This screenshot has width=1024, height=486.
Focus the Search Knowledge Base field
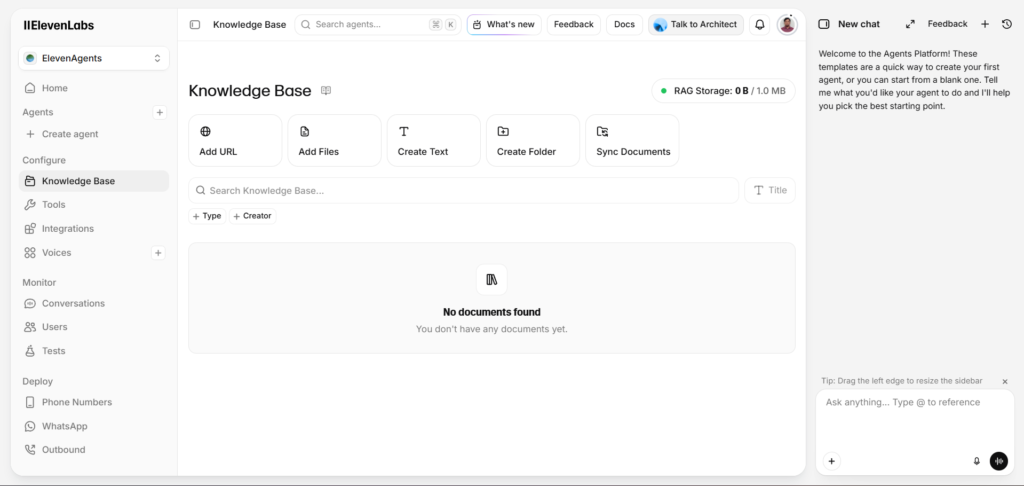464,190
